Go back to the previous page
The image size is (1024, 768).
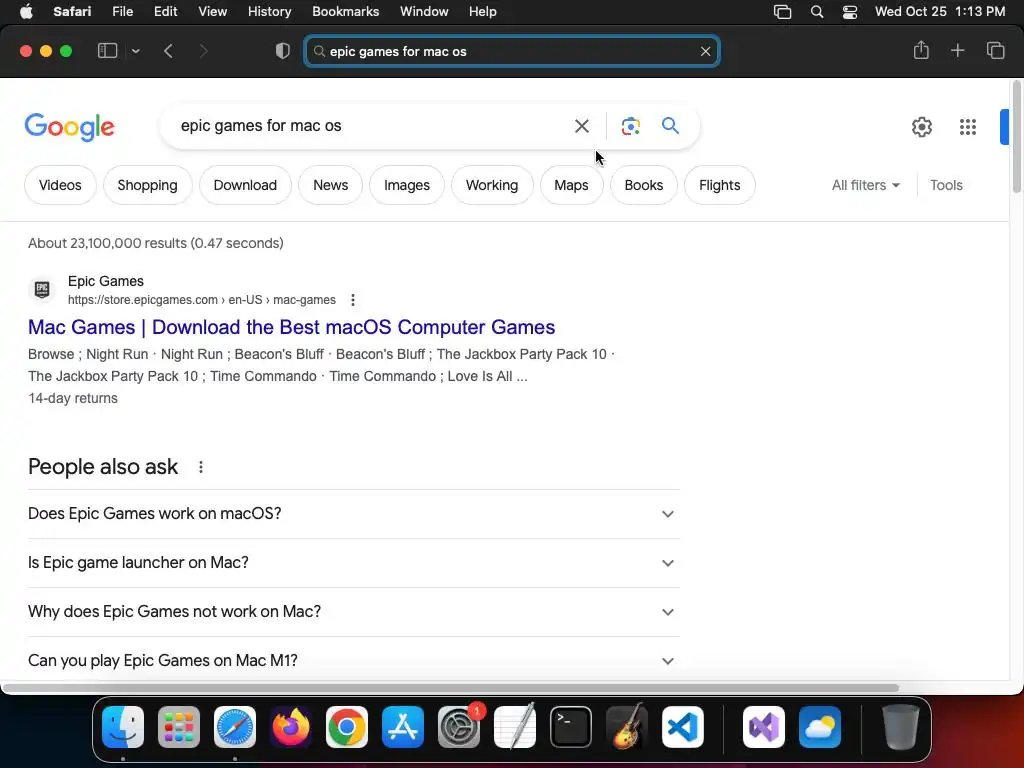(168, 51)
